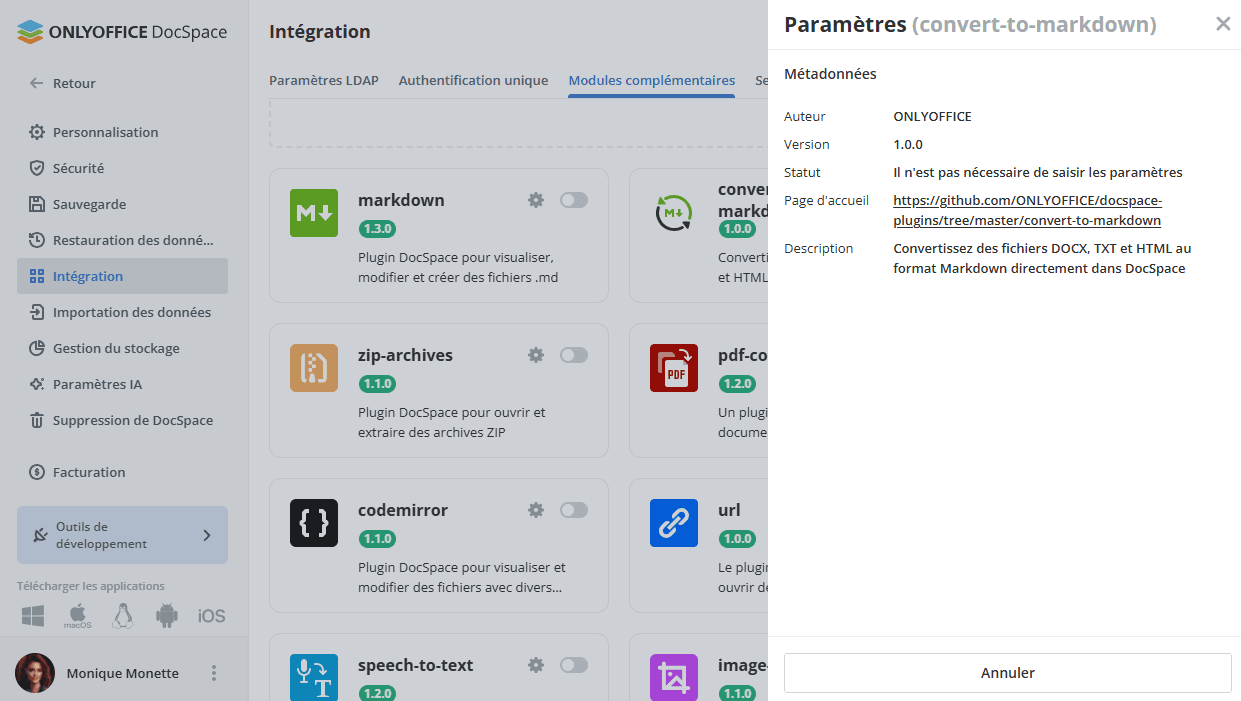This screenshot has height=701, width=1241.
Task: Click the ONLYOFFICE DocSpace logo
Action: (x=122, y=32)
